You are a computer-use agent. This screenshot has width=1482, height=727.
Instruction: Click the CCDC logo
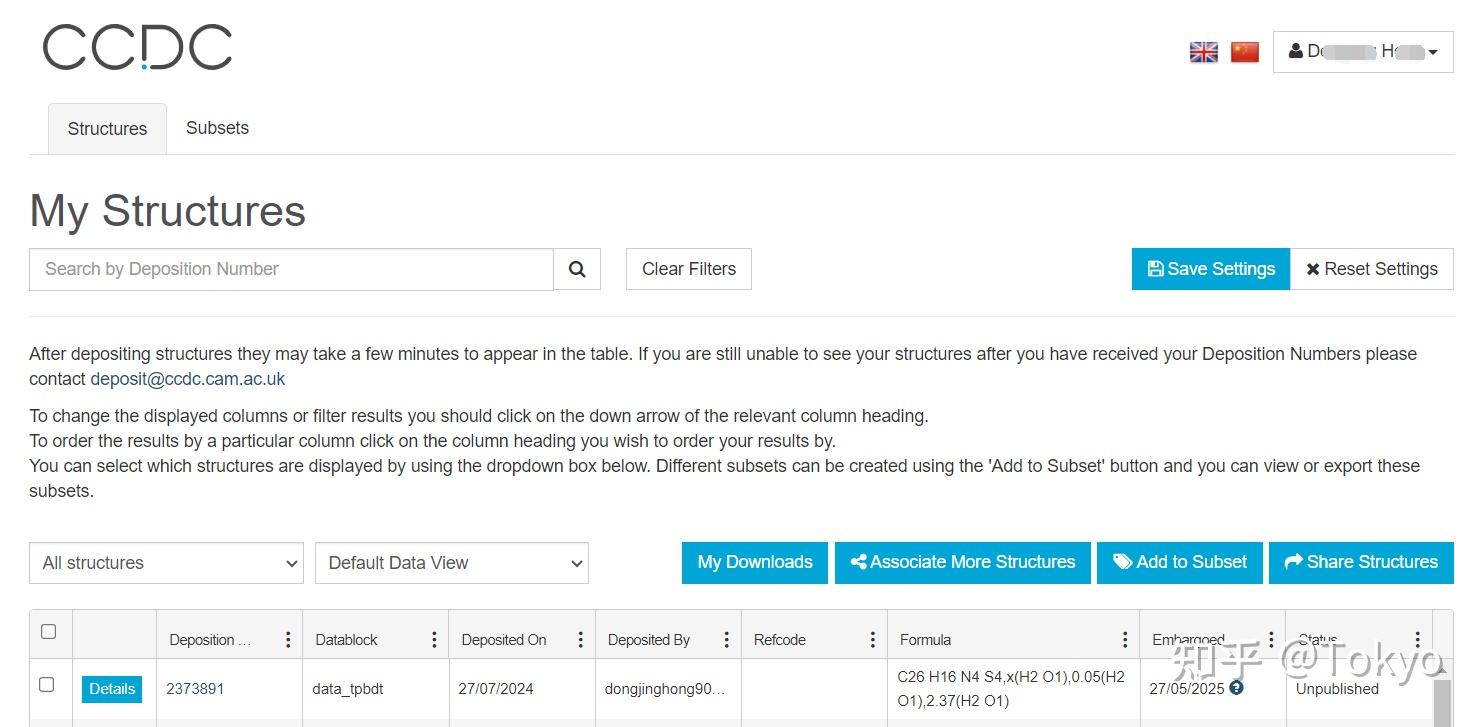tap(137, 48)
